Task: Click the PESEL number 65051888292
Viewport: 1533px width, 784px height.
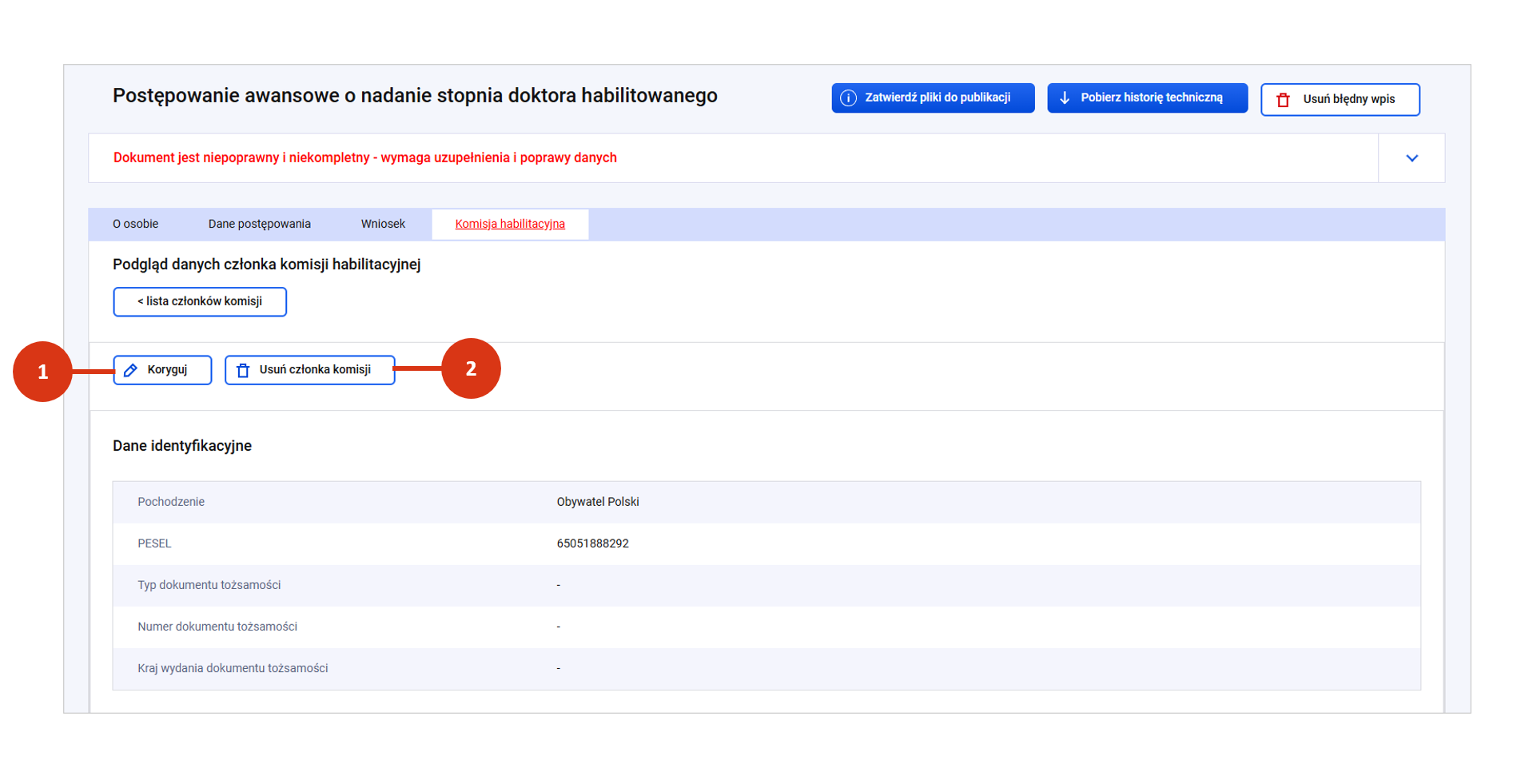Action: point(592,543)
